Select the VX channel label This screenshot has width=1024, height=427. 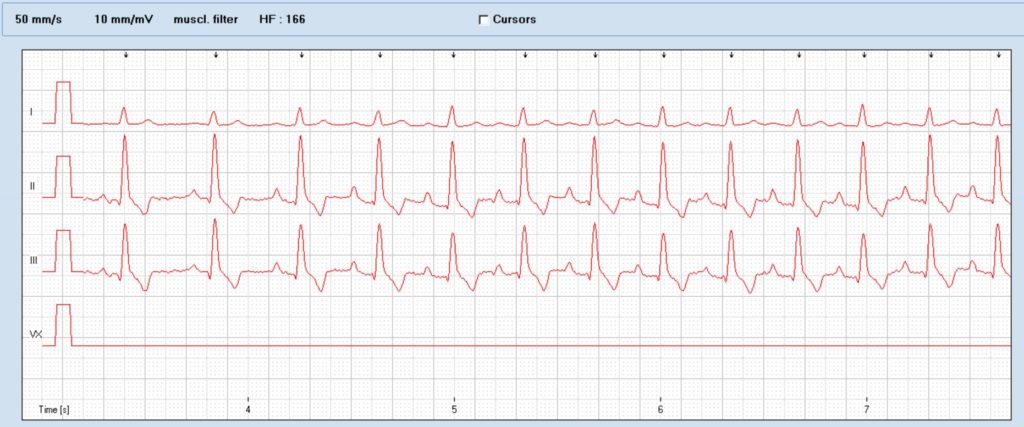click(x=36, y=334)
